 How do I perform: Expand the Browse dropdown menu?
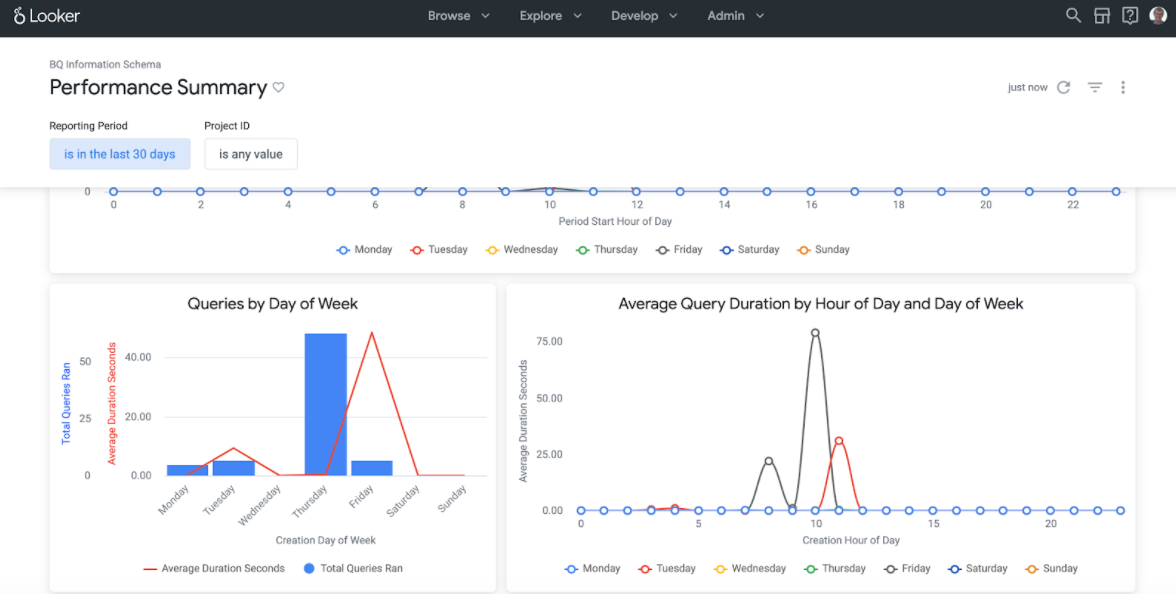458,16
